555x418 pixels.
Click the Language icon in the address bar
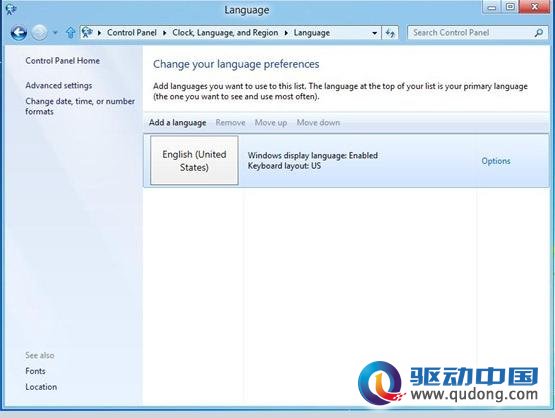(87, 33)
